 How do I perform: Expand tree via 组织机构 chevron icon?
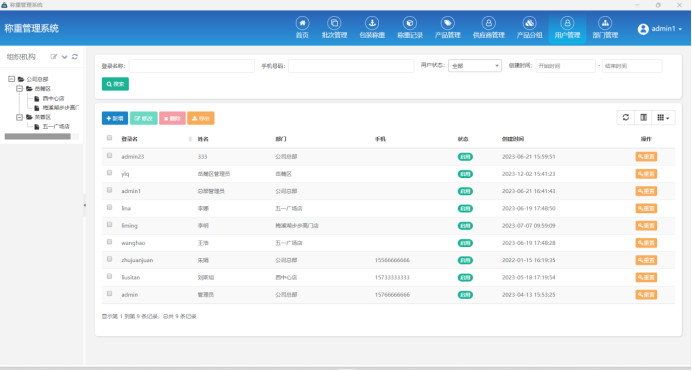tap(64, 57)
